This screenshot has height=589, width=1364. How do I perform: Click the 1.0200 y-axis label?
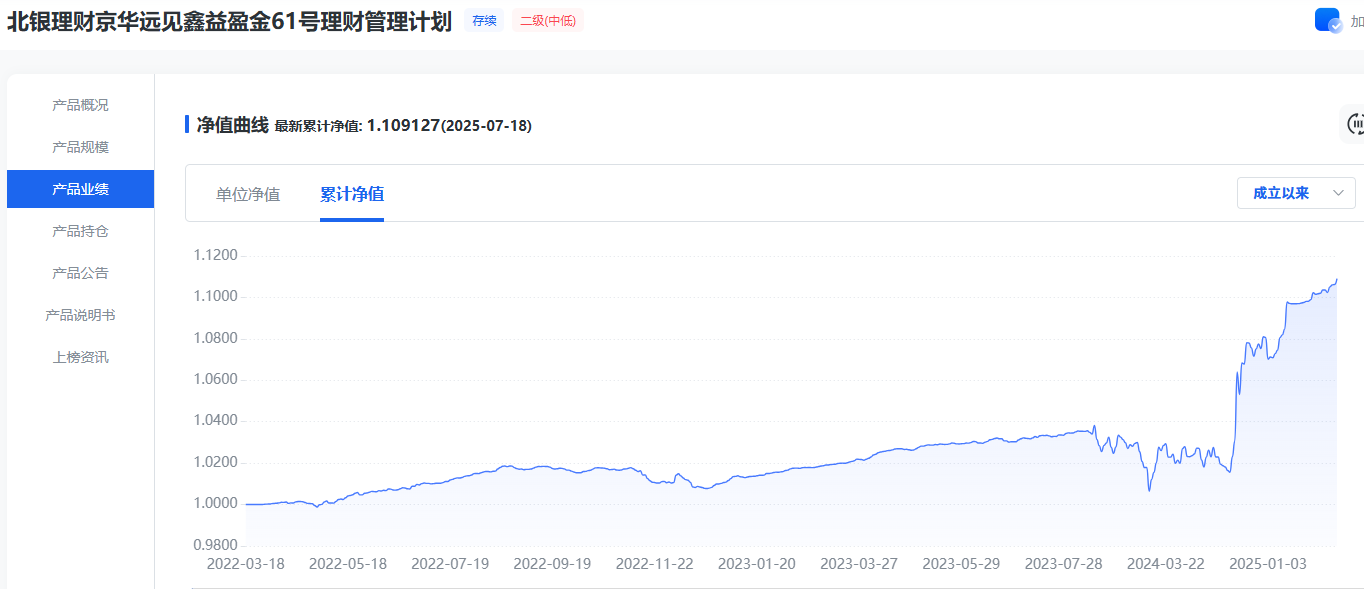pyautogui.click(x=215, y=462)
